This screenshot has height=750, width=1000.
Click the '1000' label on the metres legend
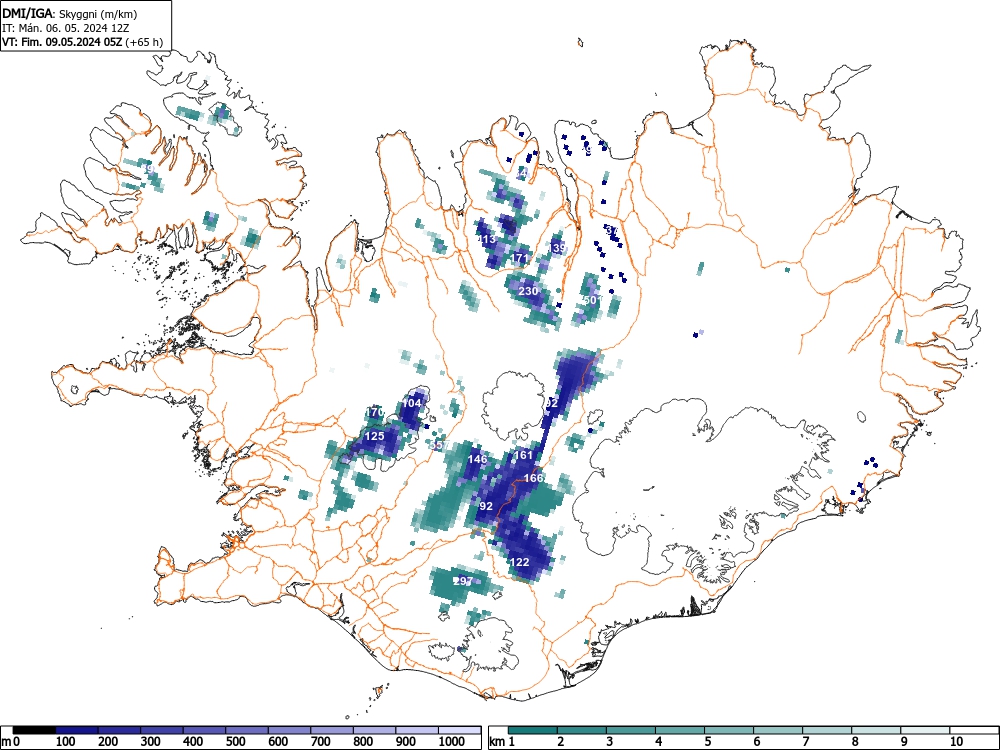coord(452,742)
